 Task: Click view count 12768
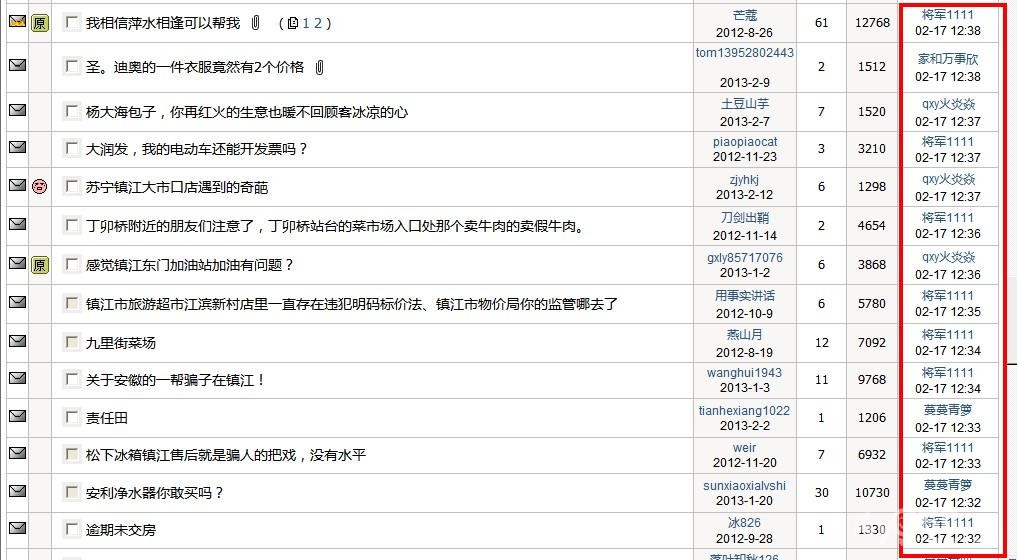click(x=872, y=23)
